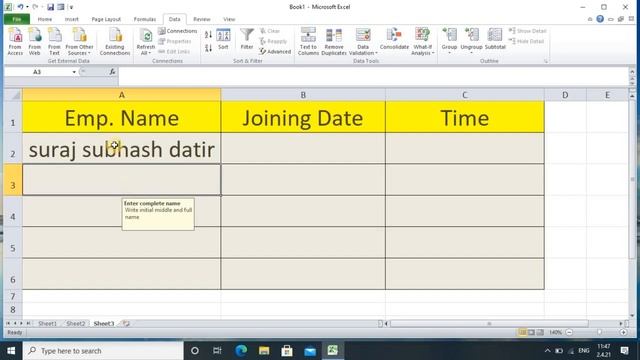Open Microsoft Edge from taskbar
The width and height of the screenshot is (640, 360).
pos(241,351)
